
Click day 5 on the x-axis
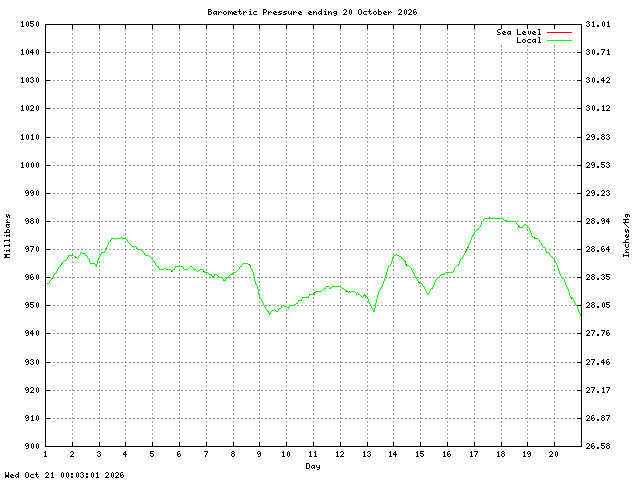coord(152,454)
